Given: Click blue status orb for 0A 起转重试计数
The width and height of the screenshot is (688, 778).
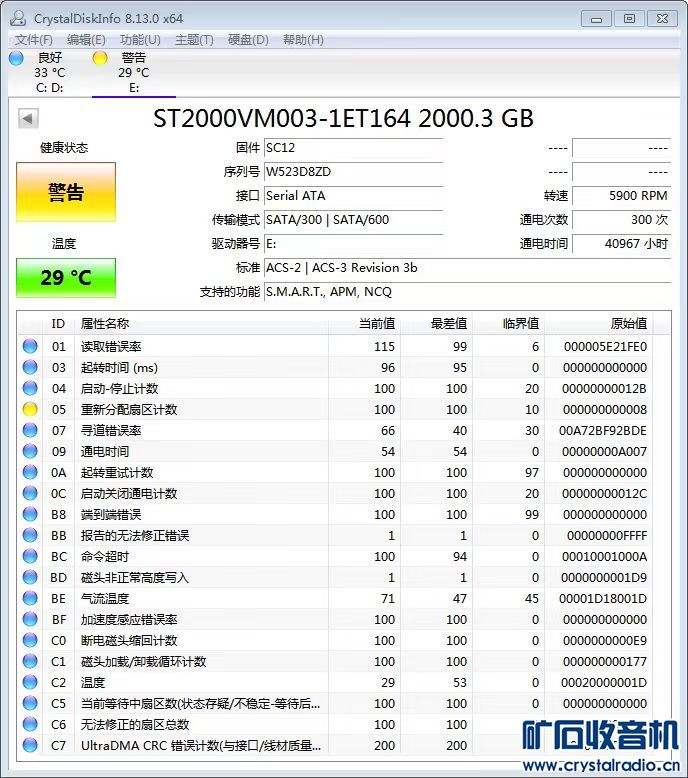Looking at the screenshot, I should click(x=30, y=472).
